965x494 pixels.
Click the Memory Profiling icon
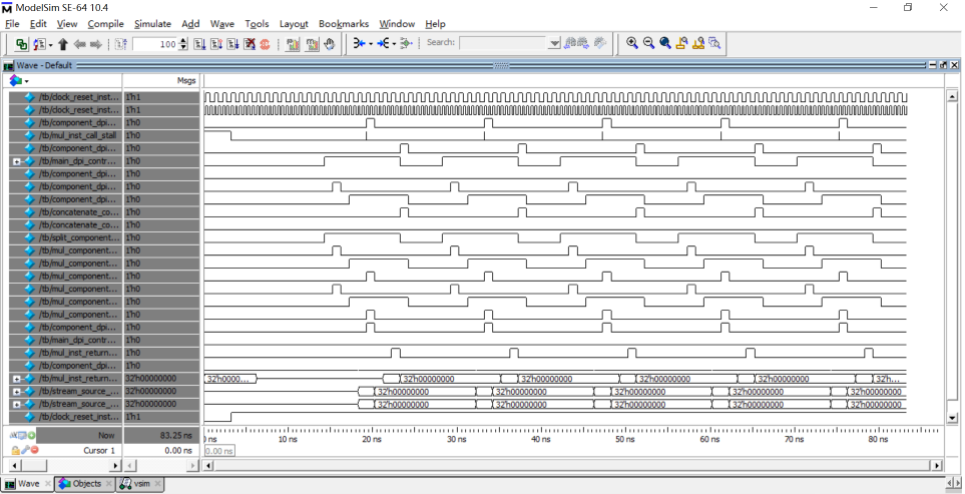click(x=313, y=44)
